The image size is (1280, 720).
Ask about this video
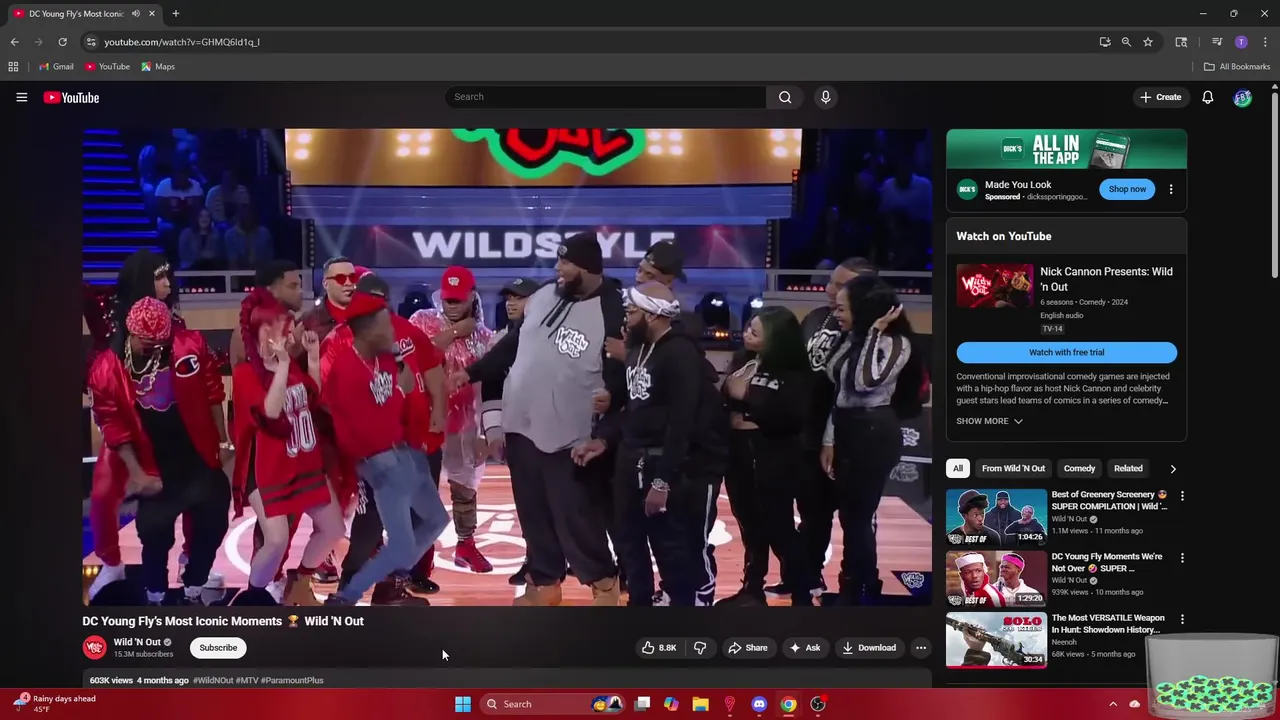pyautogui.click(x=805, y=648)
